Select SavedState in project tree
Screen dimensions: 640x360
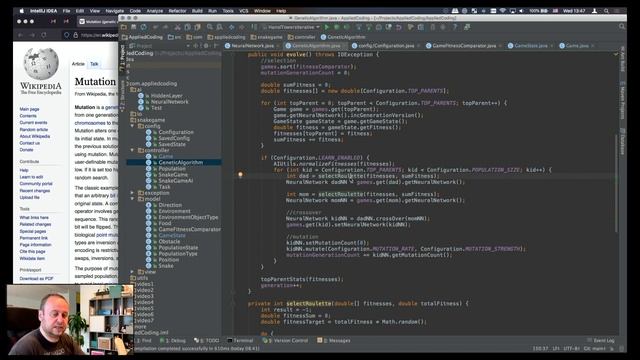pyautogui.click(x=172, y=144)
